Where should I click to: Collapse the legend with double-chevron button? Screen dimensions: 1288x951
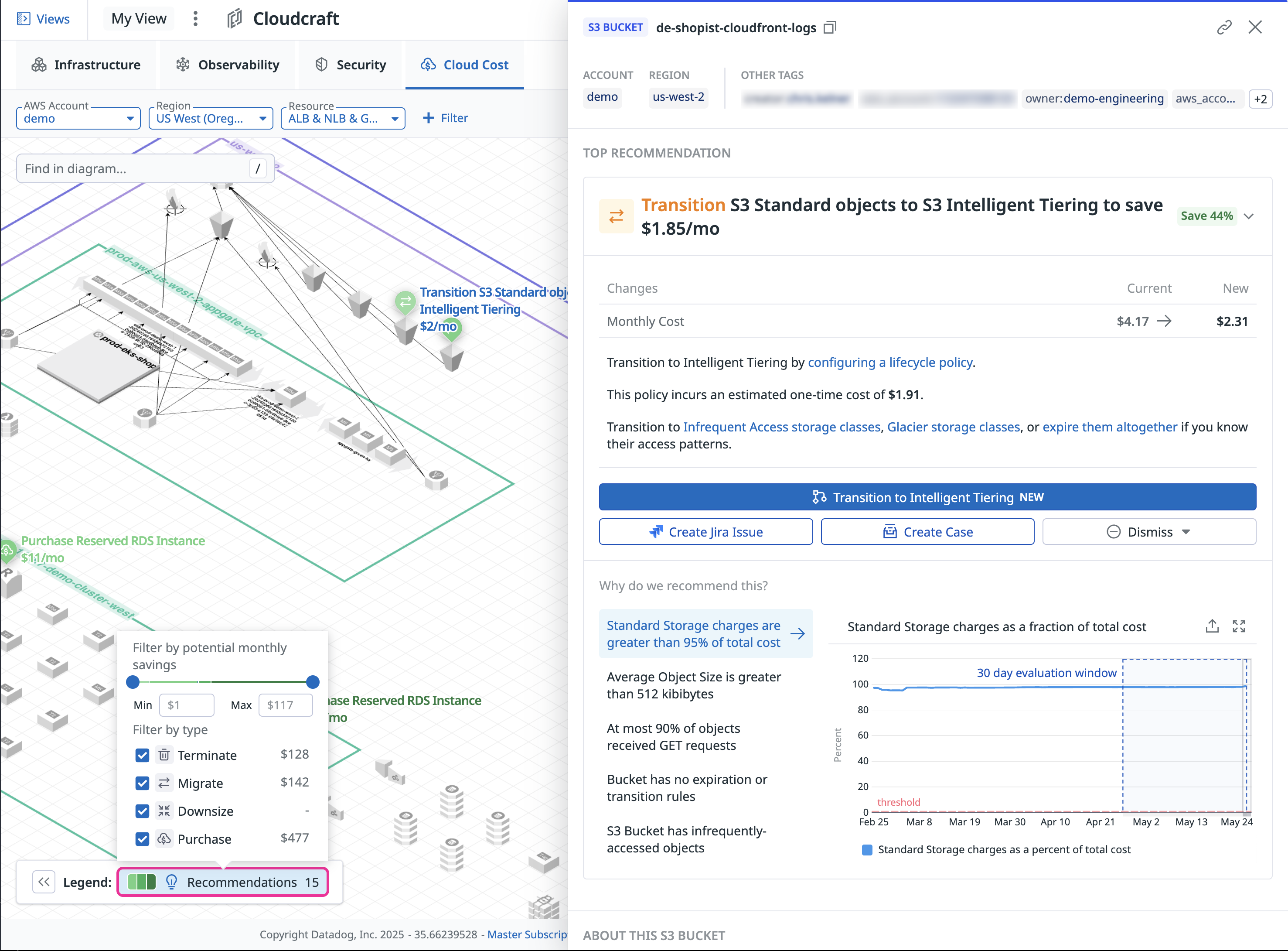click(44, 882)
